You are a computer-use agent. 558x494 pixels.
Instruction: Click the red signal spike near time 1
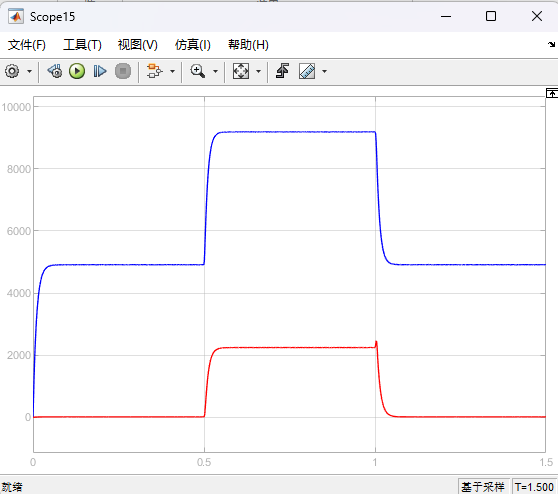click(376, 343)
